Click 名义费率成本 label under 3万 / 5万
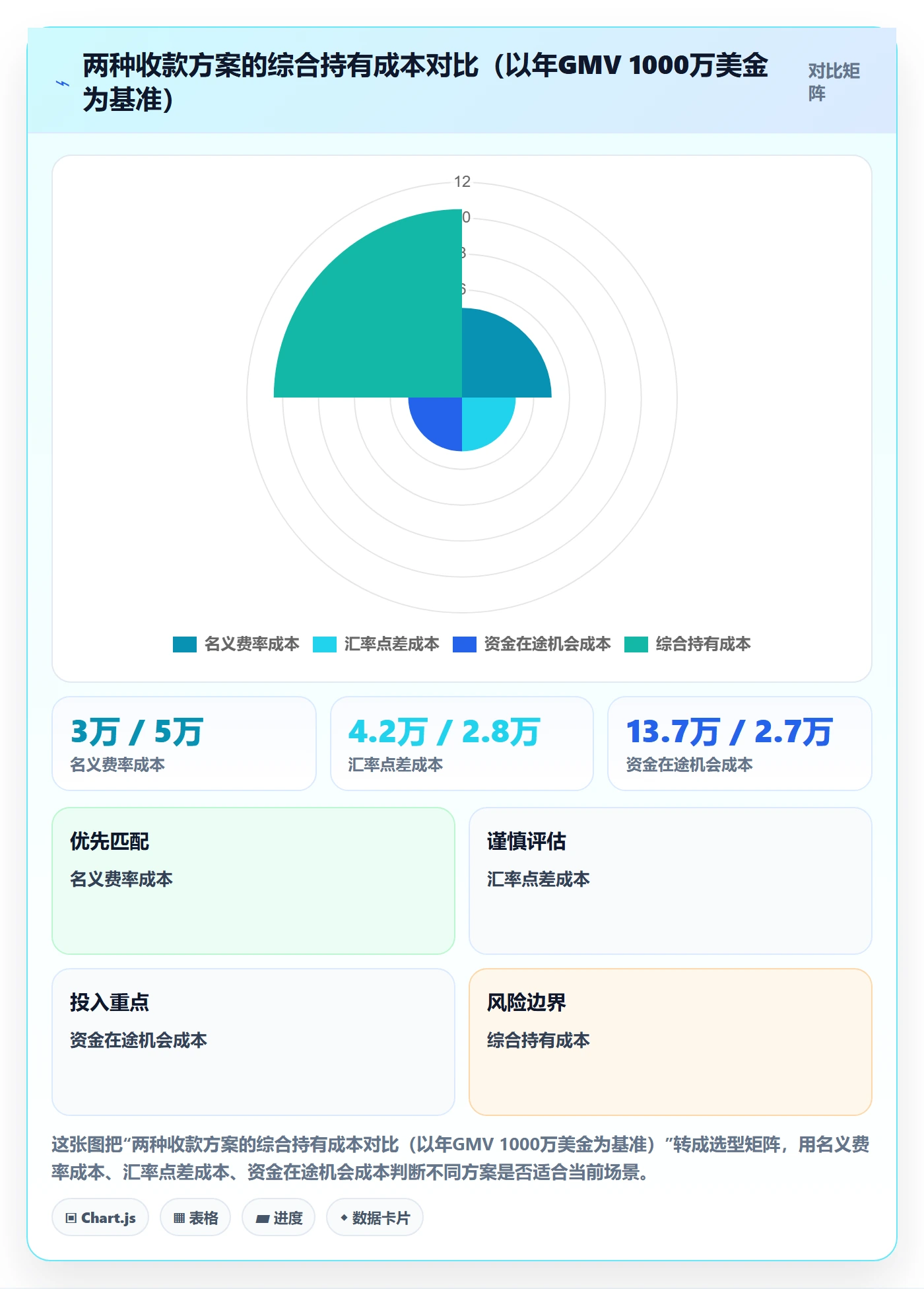Image resolution: width=924 pixels, height=1289 pixels. pyautogui.click(x=117, y=765)
